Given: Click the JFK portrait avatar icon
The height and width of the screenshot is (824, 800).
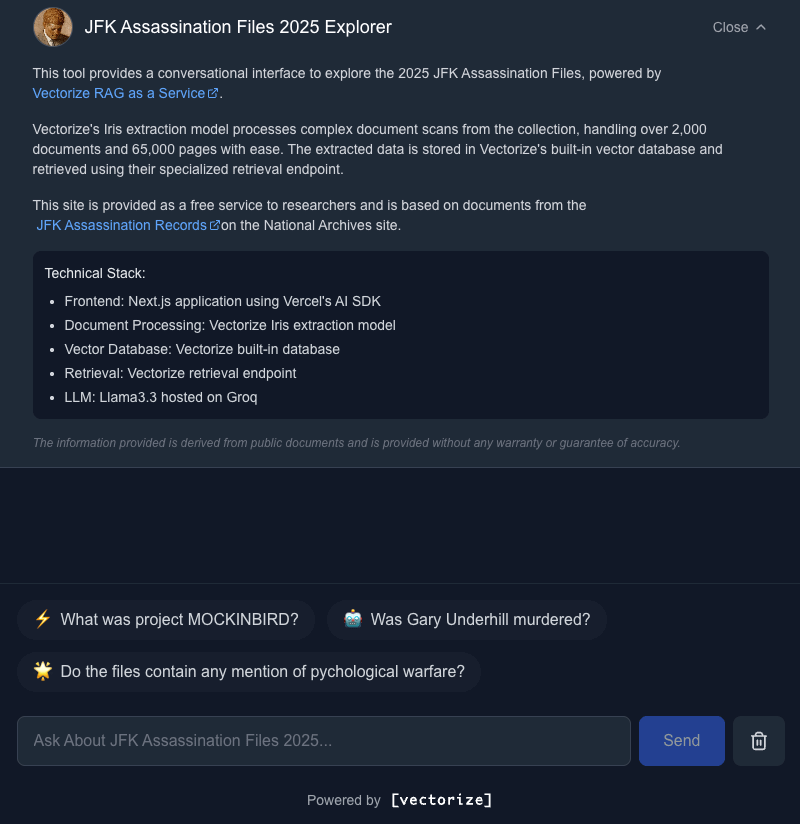Looking at the screenshot, I should click(x=53, y=27).
